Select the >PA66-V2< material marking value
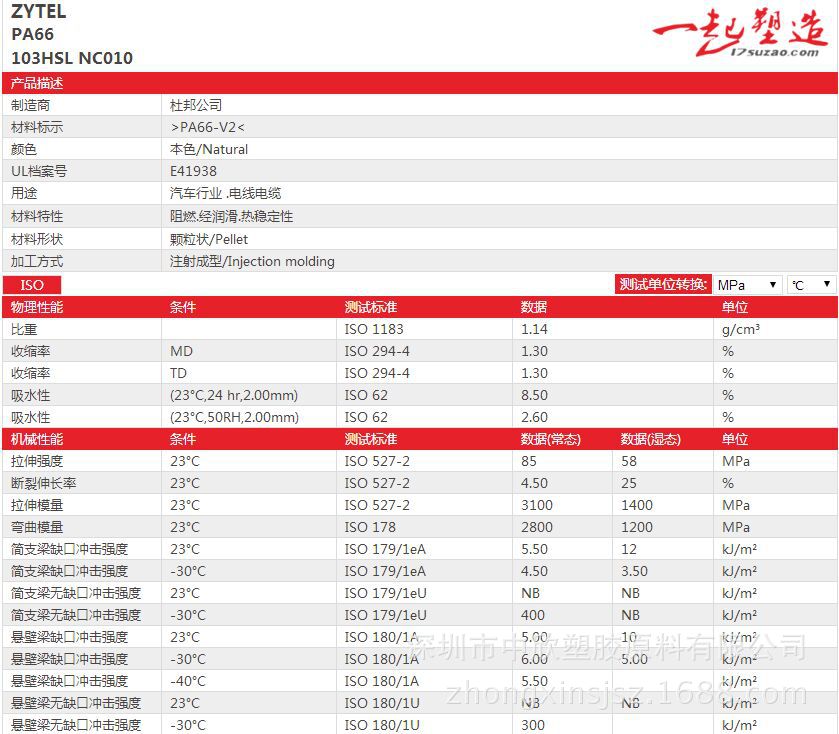Viewport: 839px width, 734px height. [x=208, y=127]
